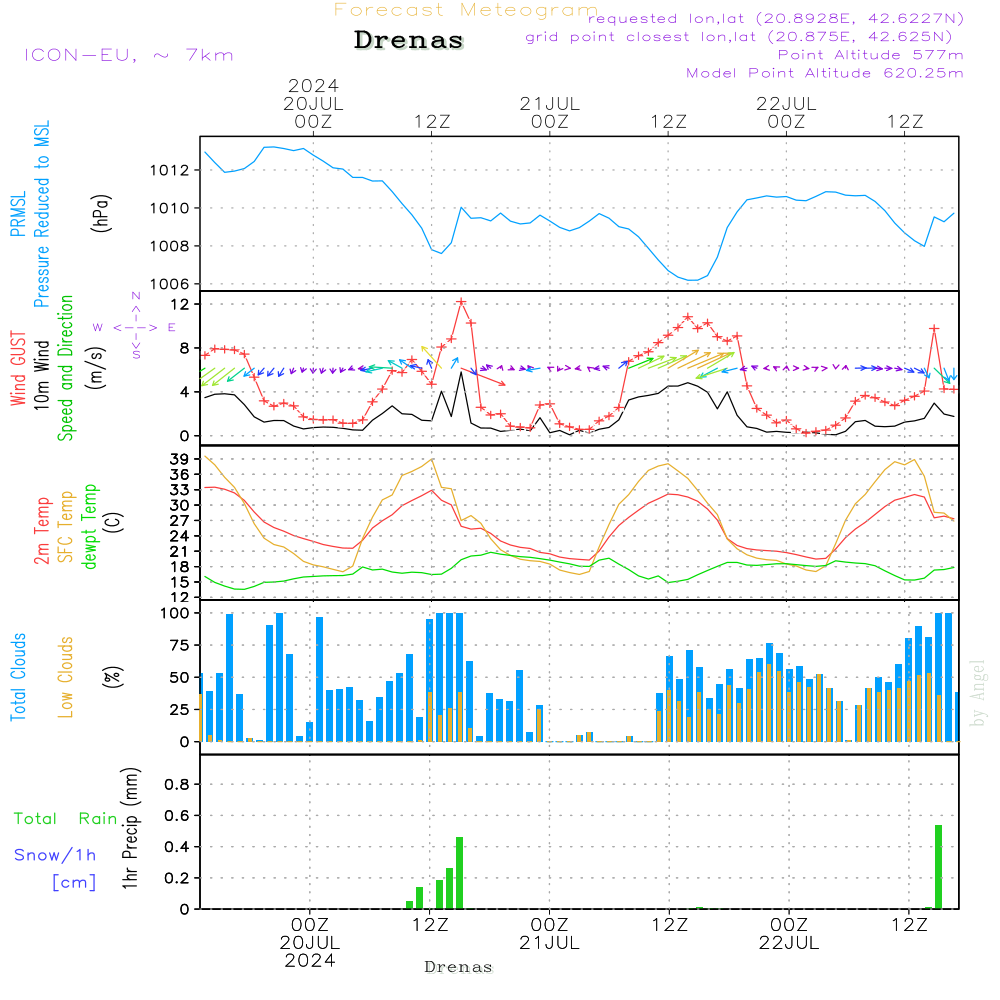The width and height of the screenshot is (1000, 1000).
Task: Click the '10m Wind' axis label
Action: (x=41, y=374)
